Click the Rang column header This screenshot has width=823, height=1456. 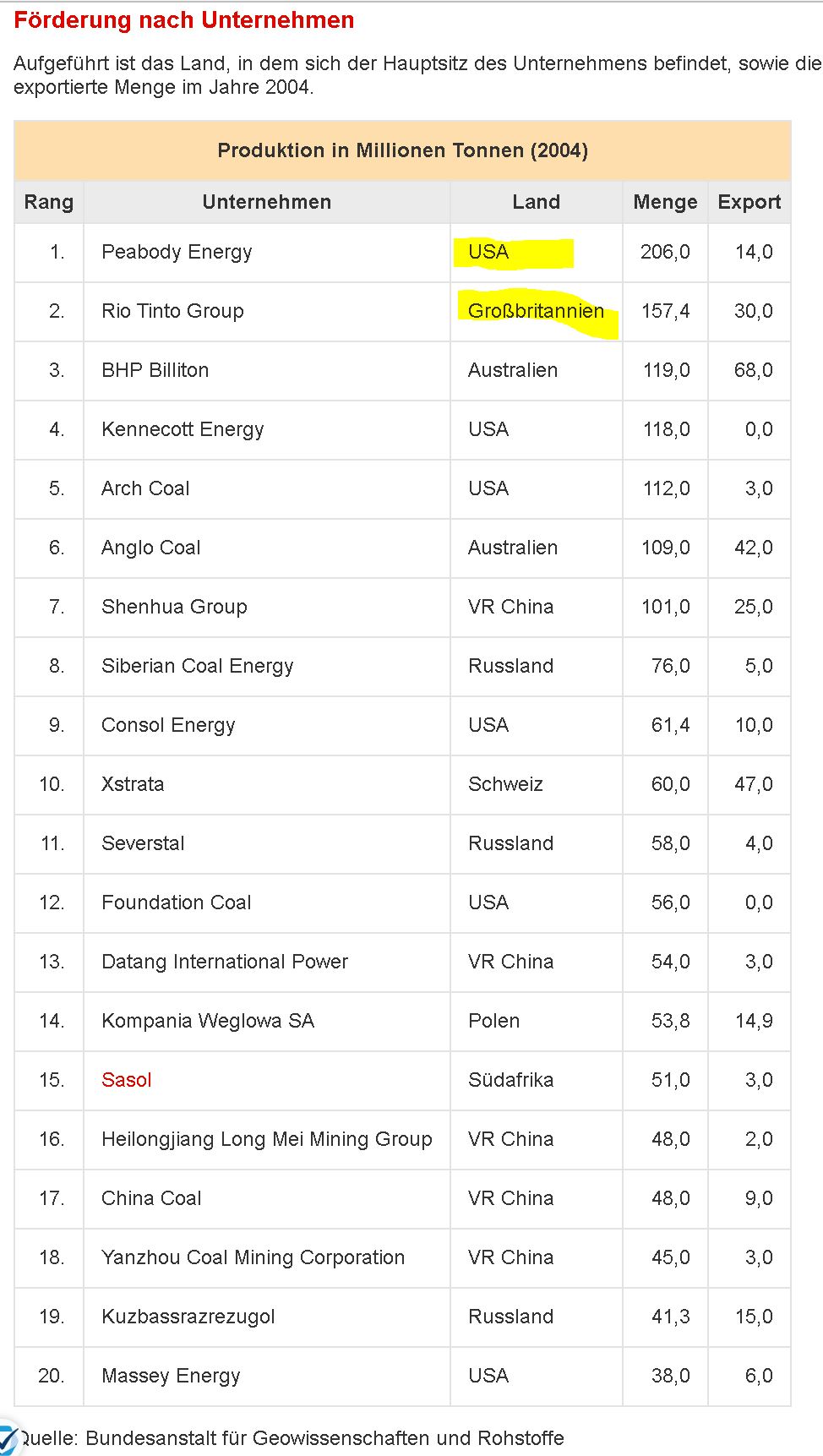point(49,202)
